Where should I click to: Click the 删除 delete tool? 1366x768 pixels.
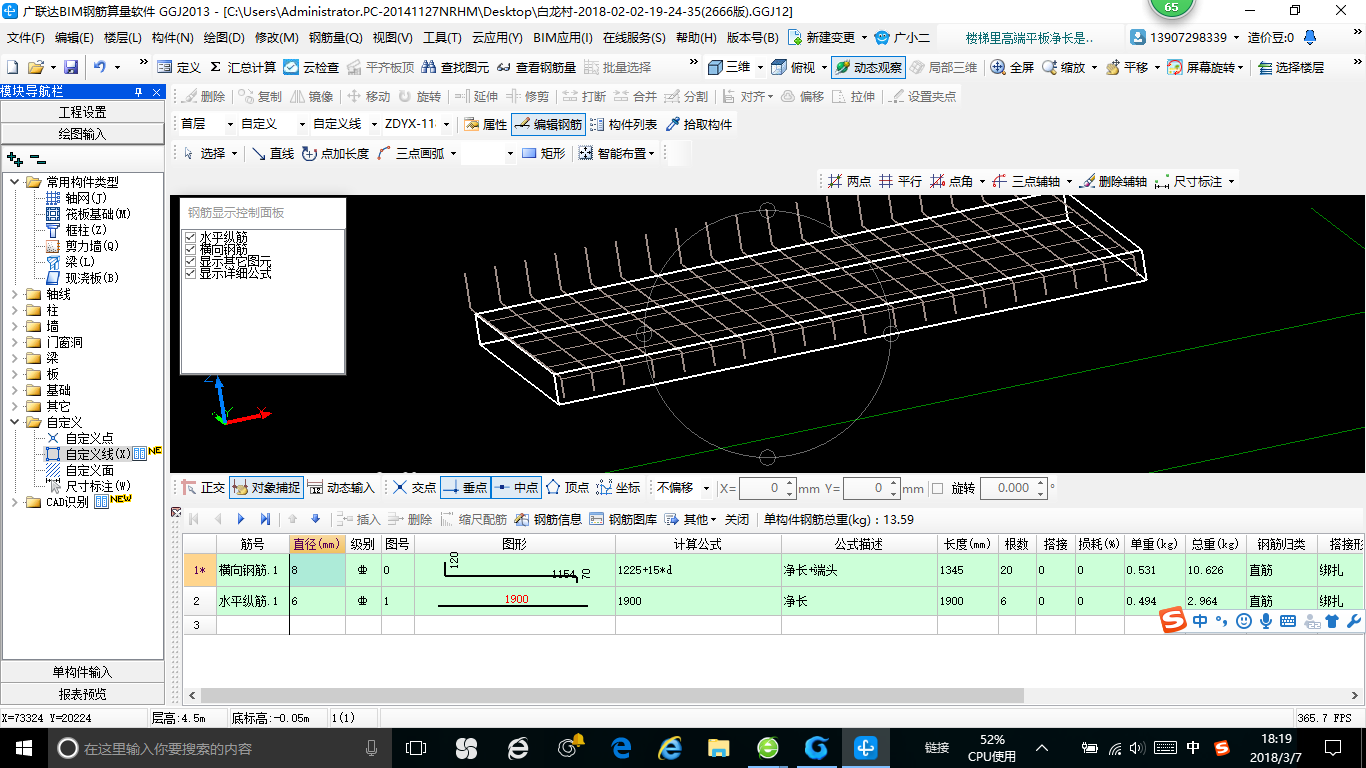tap(203, 96)
